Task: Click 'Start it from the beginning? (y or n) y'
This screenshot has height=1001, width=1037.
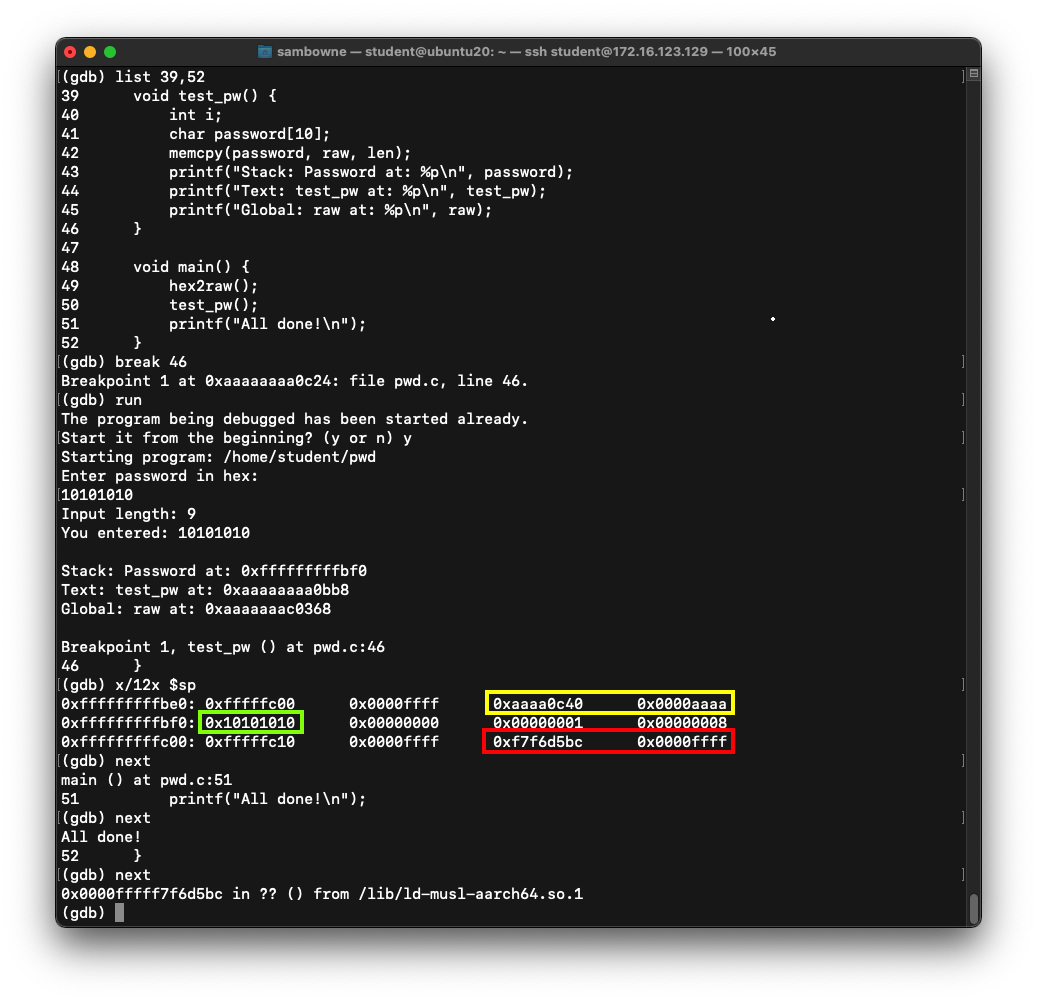Action: coord(236,438)
